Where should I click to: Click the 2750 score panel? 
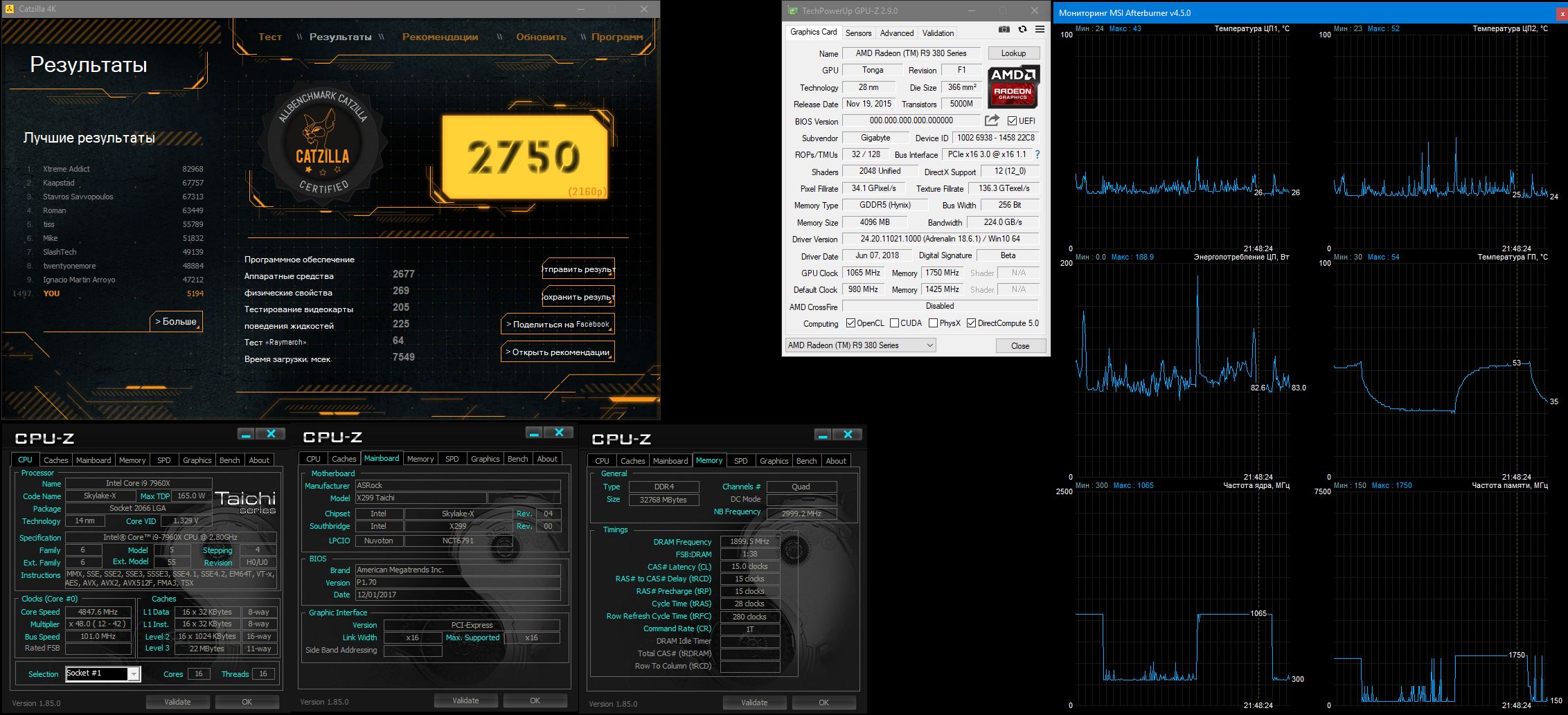click(525, 158)
